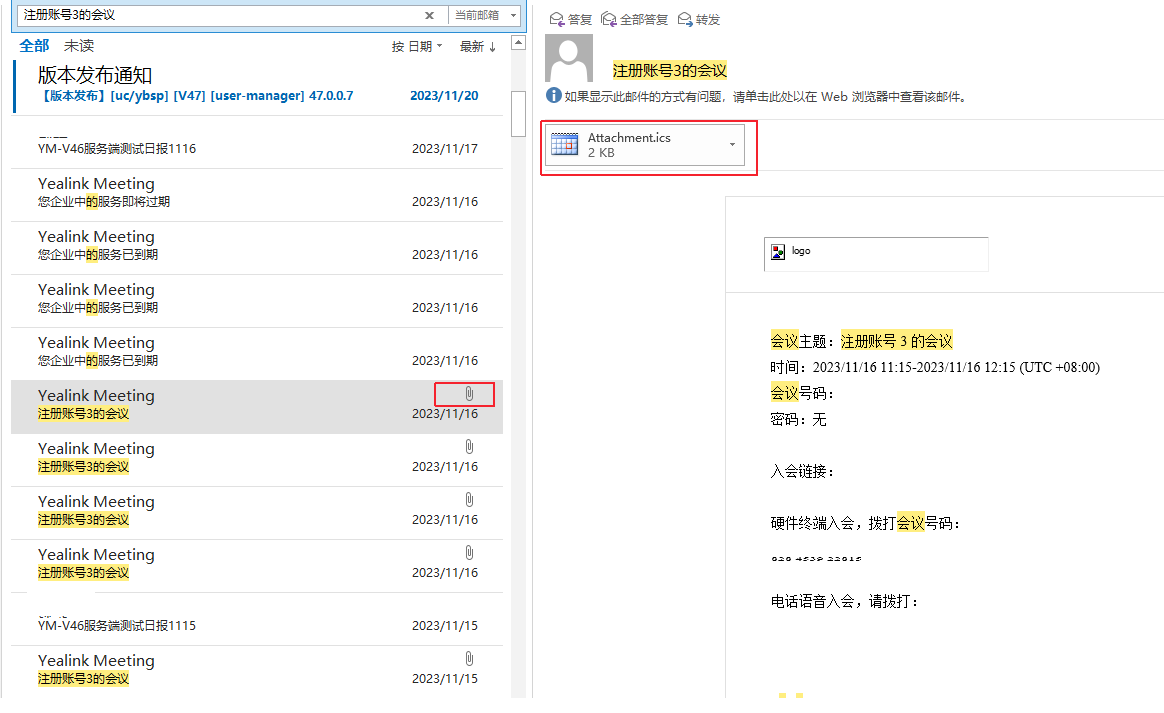The image size is (1164, 713).
Task: Open the YM-V46服务端测试日报1116 email
Action: [257, 144]
